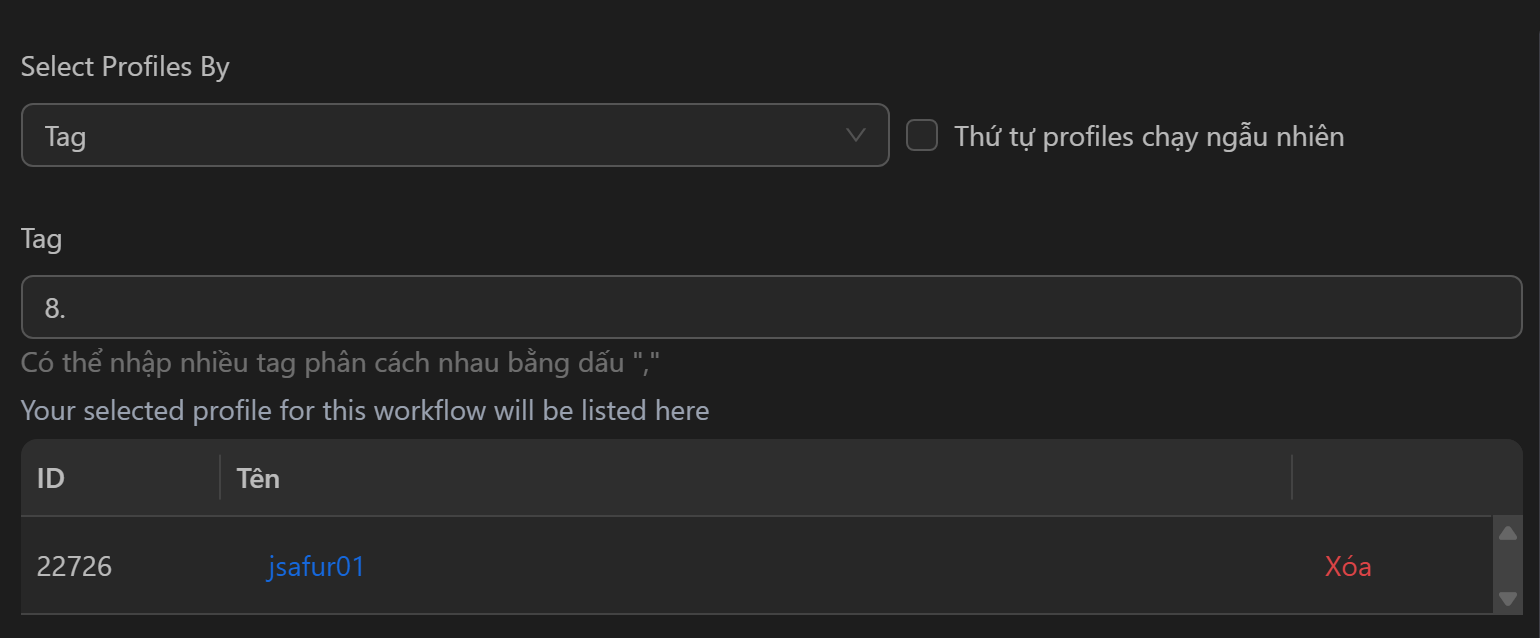
Task: Click Xóa to remove profile jsafur01
Action: pyautogui.click(x=1348, y=567)
